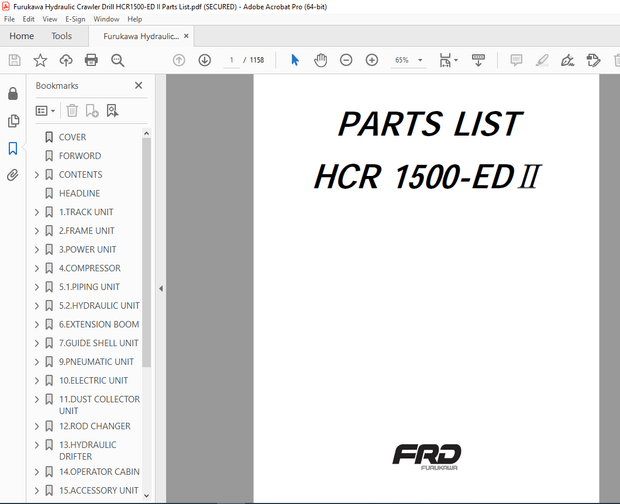This screenshot has height=504, width=620.
Task: Expand the 2.FRAME UNIT bookmark
Action: tap(37, 231)
